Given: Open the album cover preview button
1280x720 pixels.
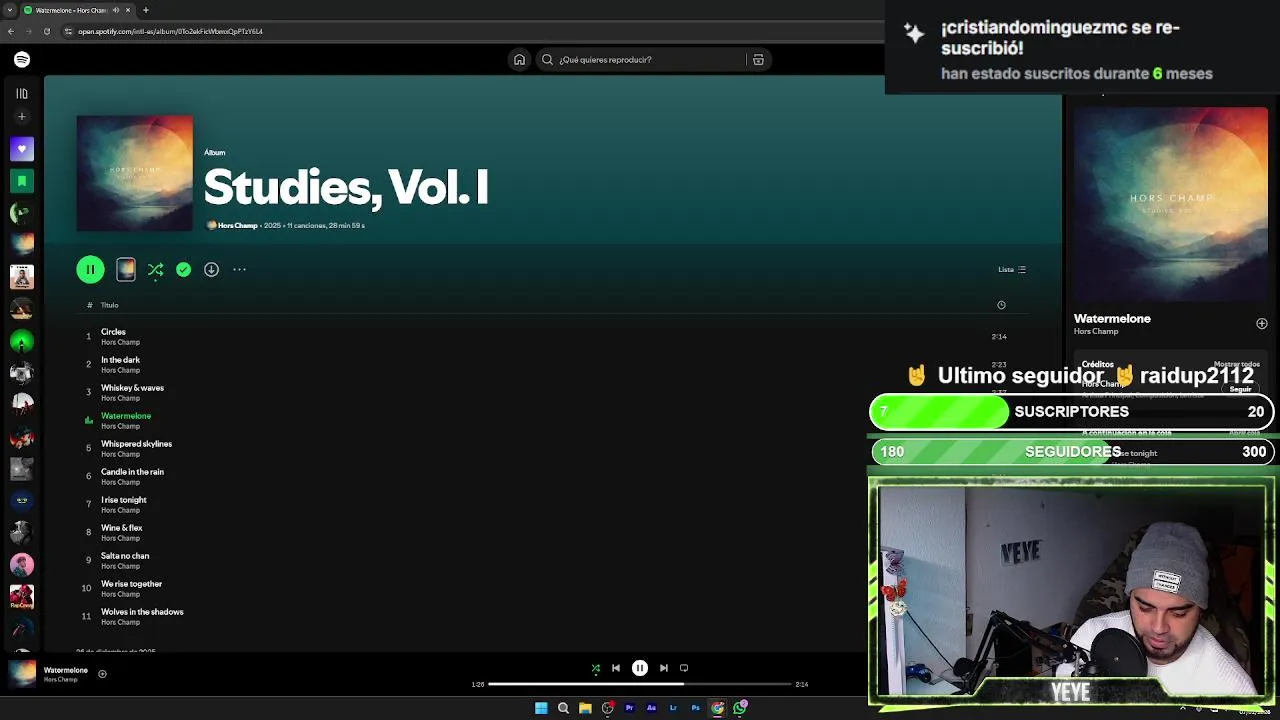Looking at the screenshot, I should point(126,270).
